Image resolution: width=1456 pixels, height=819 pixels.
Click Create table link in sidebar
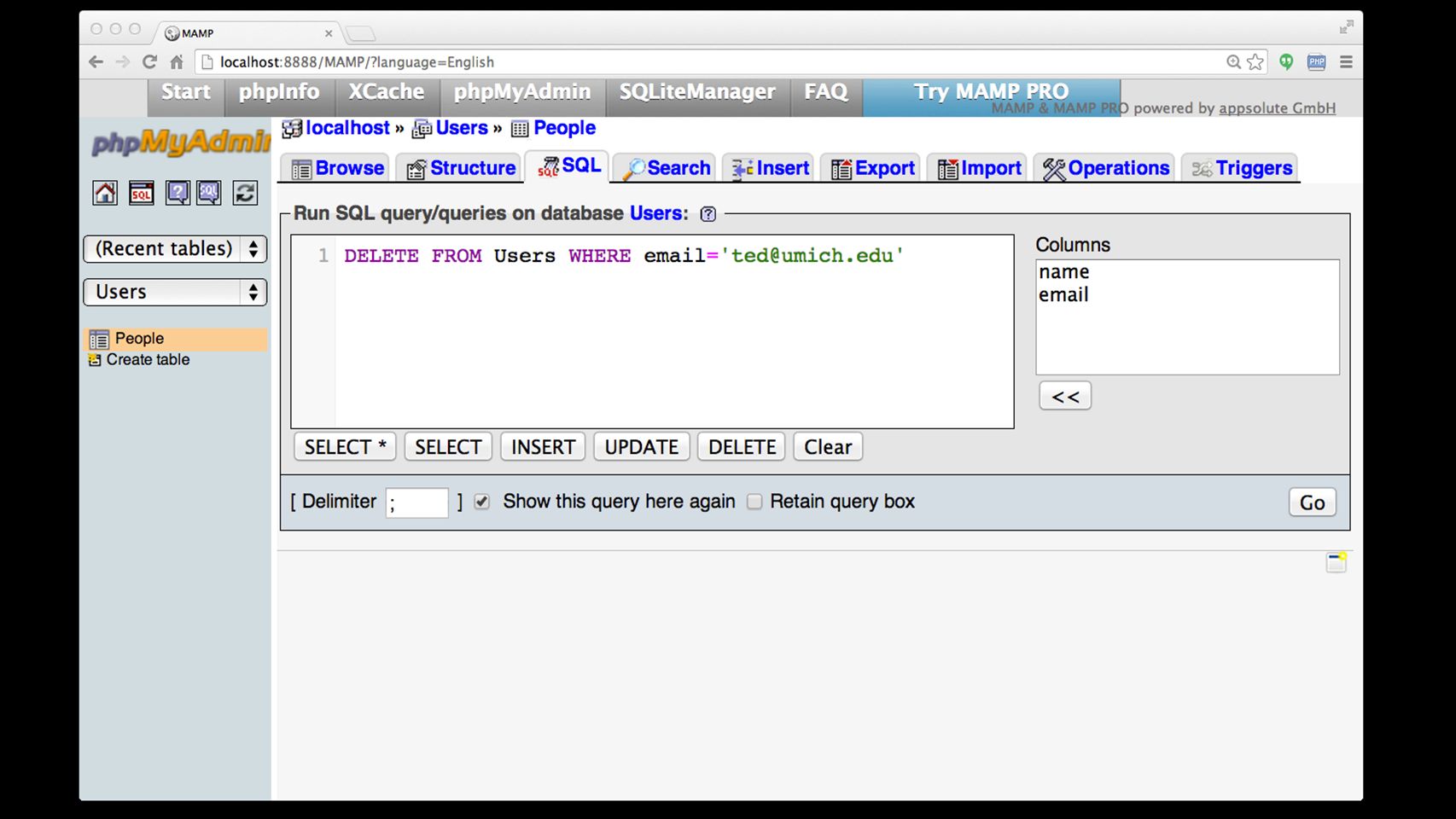(148, 360)
